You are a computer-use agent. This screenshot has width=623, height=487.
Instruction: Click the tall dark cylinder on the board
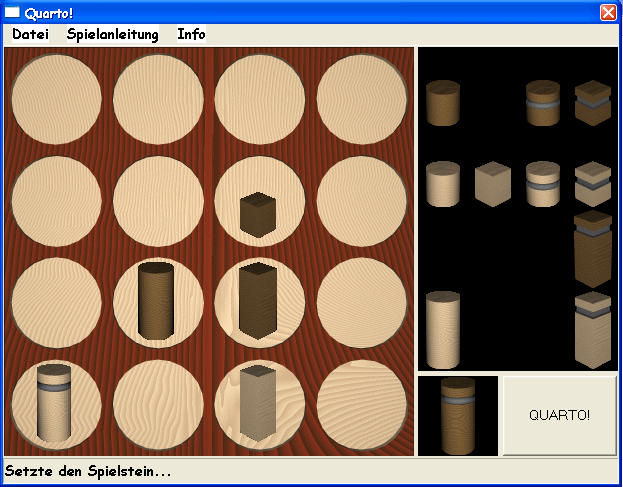(156, 301)
